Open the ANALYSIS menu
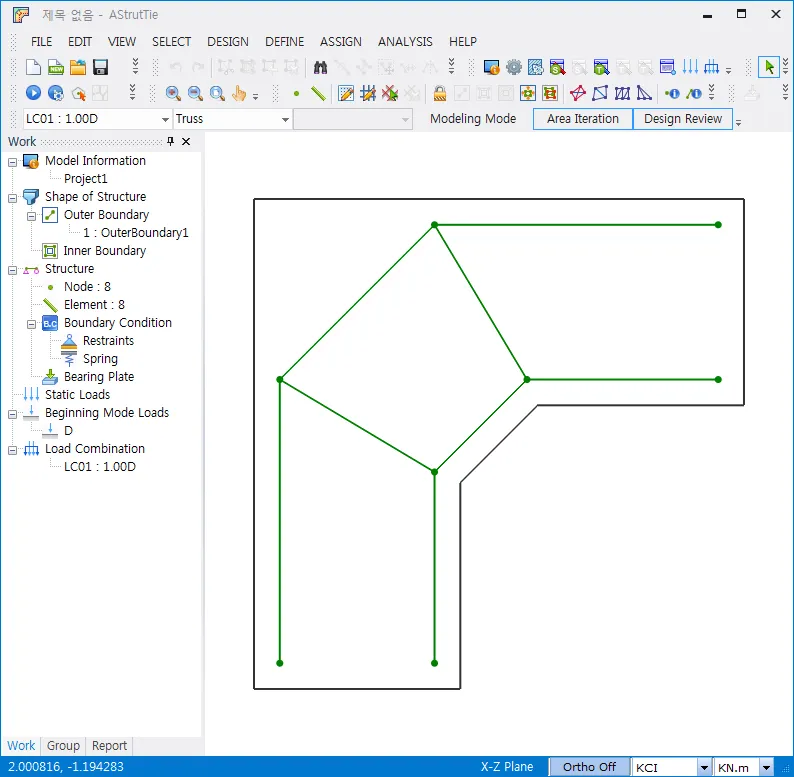Screen dimensions: 794x777 coord(405,42)
